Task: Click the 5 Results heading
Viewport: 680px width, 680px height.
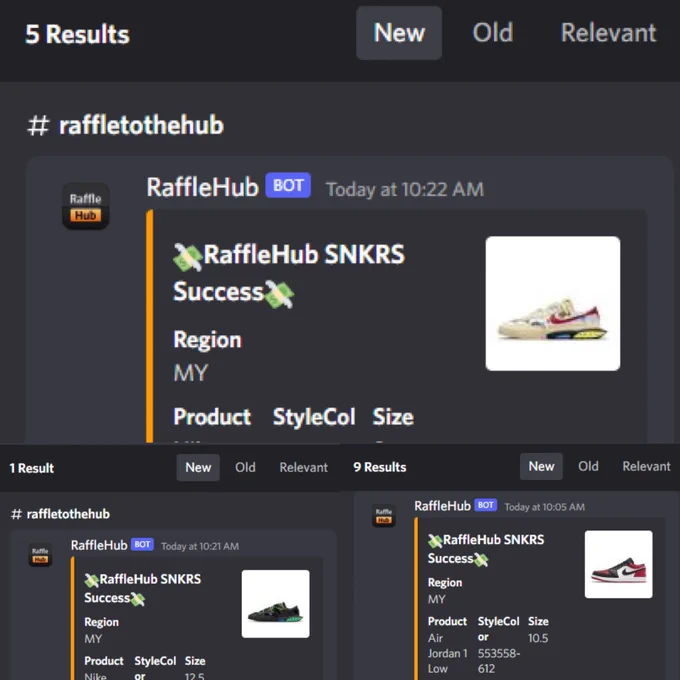Action: (77, 34)
